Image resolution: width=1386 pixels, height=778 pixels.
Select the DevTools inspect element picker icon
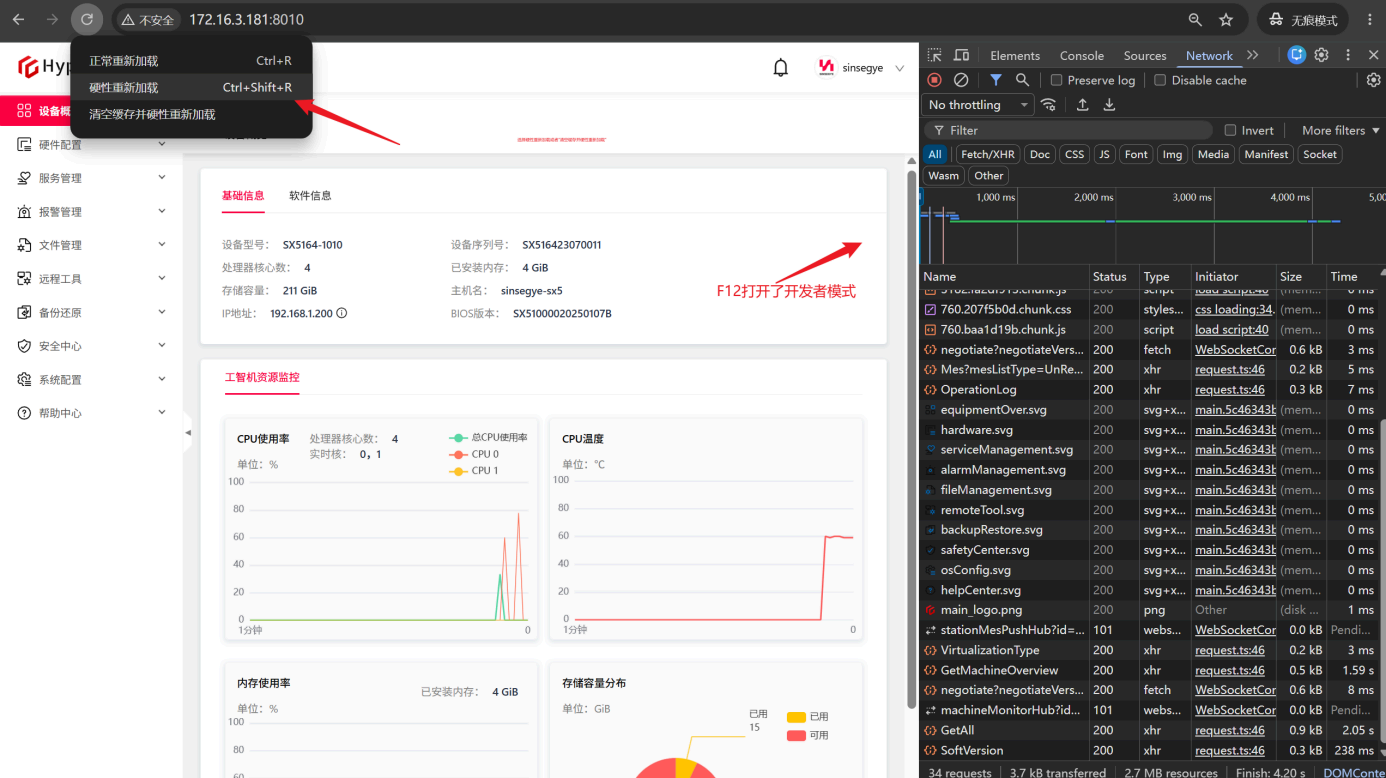(934, 55)
